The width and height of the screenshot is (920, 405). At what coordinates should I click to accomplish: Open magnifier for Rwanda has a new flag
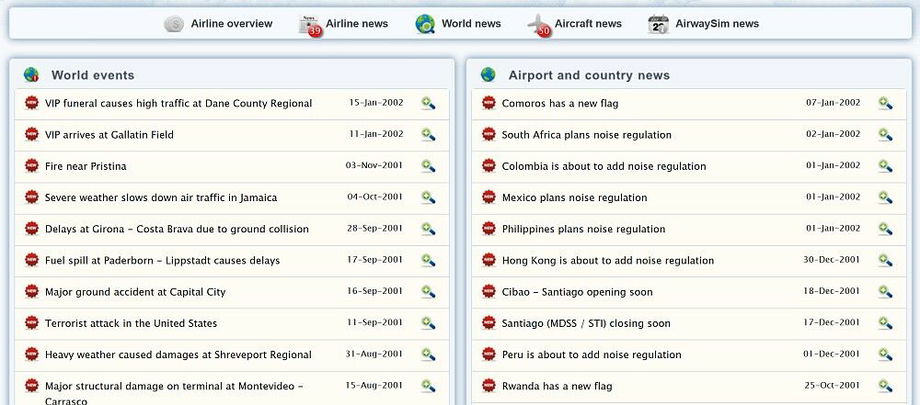coord(885,386)
